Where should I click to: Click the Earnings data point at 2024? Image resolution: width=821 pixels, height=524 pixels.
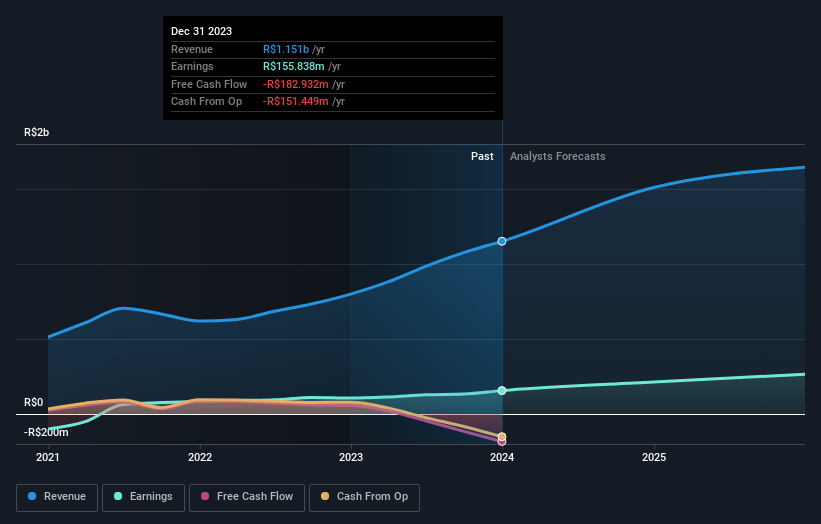(502, 391)
